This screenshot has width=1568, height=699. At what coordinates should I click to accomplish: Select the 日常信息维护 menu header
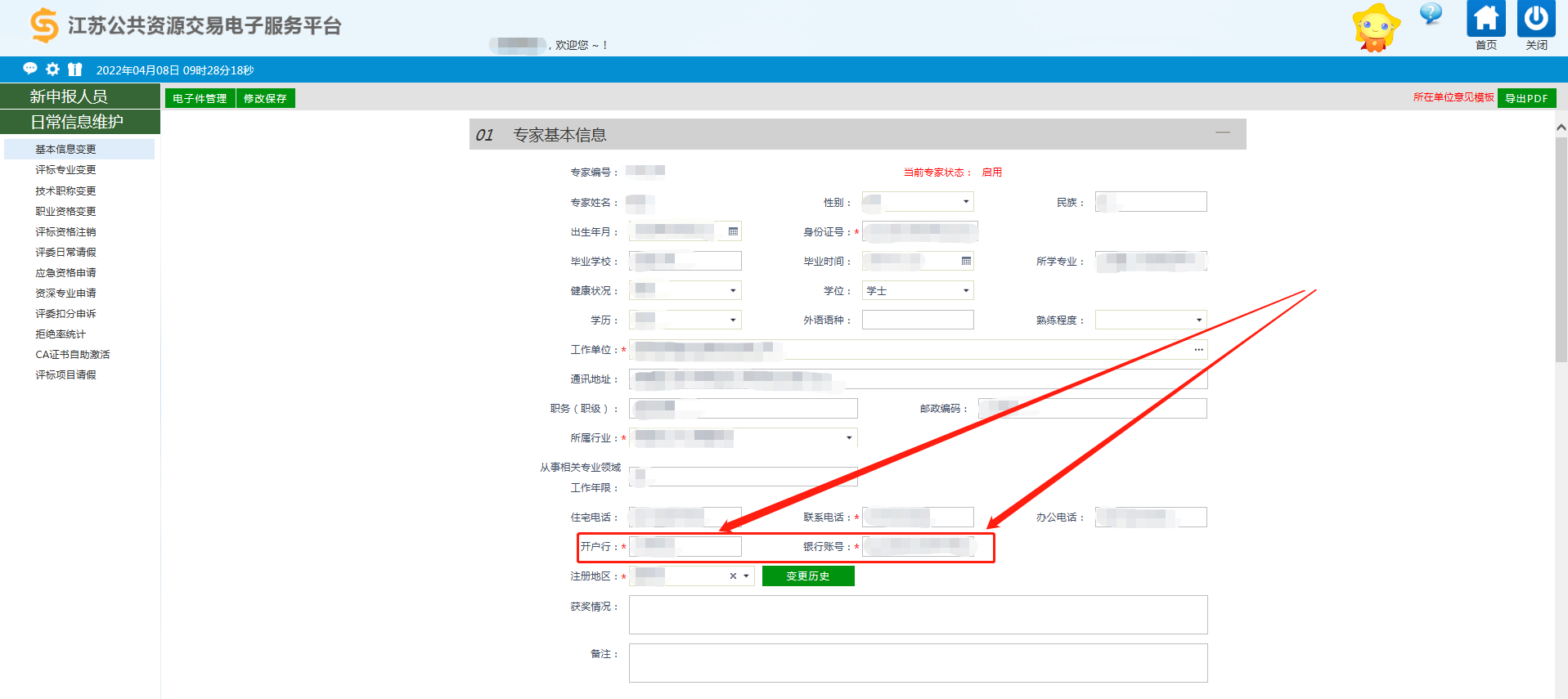tap(80, 122)
